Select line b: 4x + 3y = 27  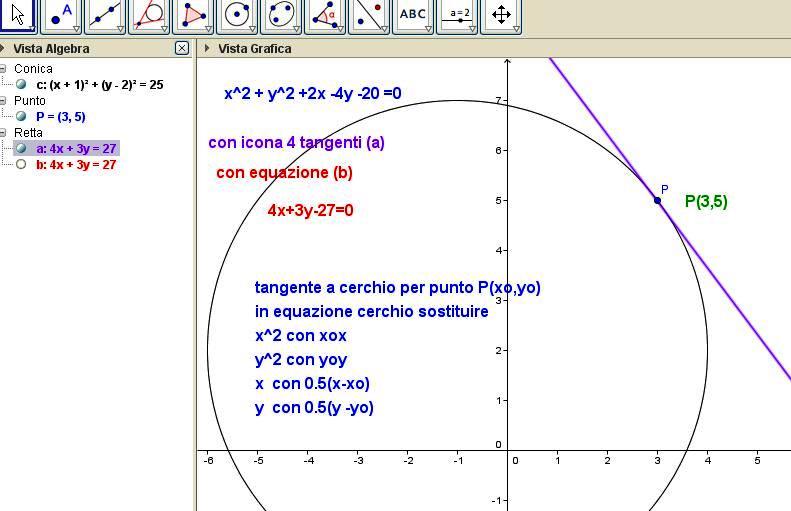coord(76,164)
